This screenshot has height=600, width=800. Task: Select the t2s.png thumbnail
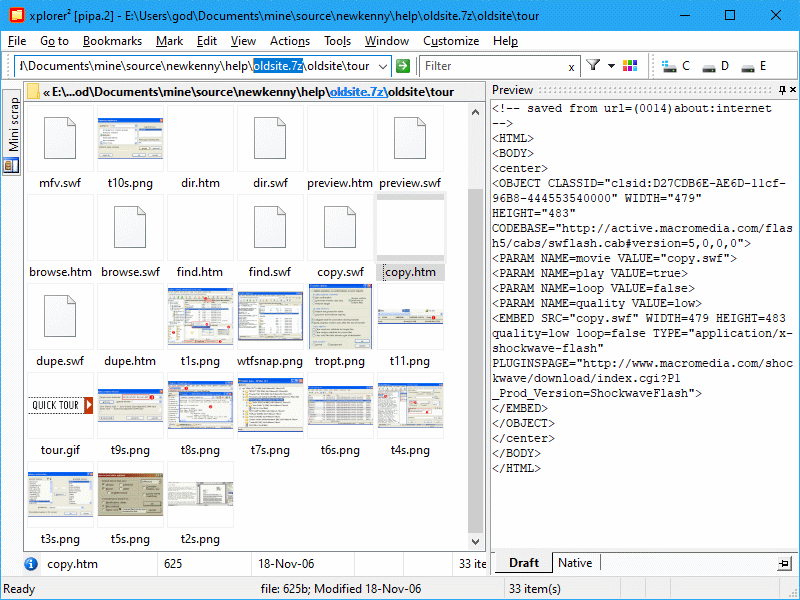tap(200, 494)
